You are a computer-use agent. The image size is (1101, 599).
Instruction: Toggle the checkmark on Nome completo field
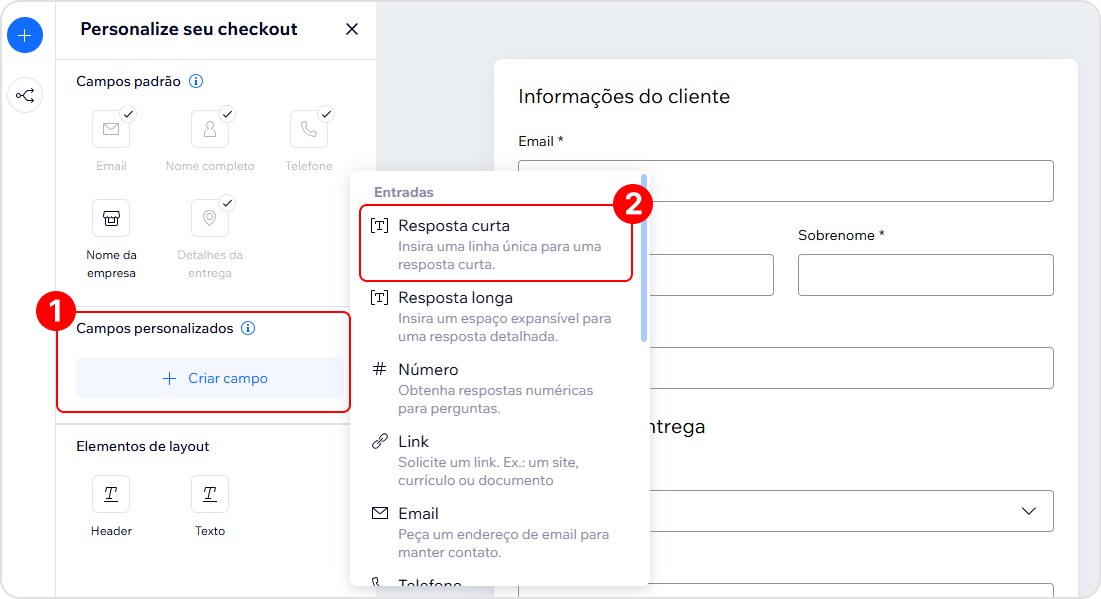coord(227,114)
